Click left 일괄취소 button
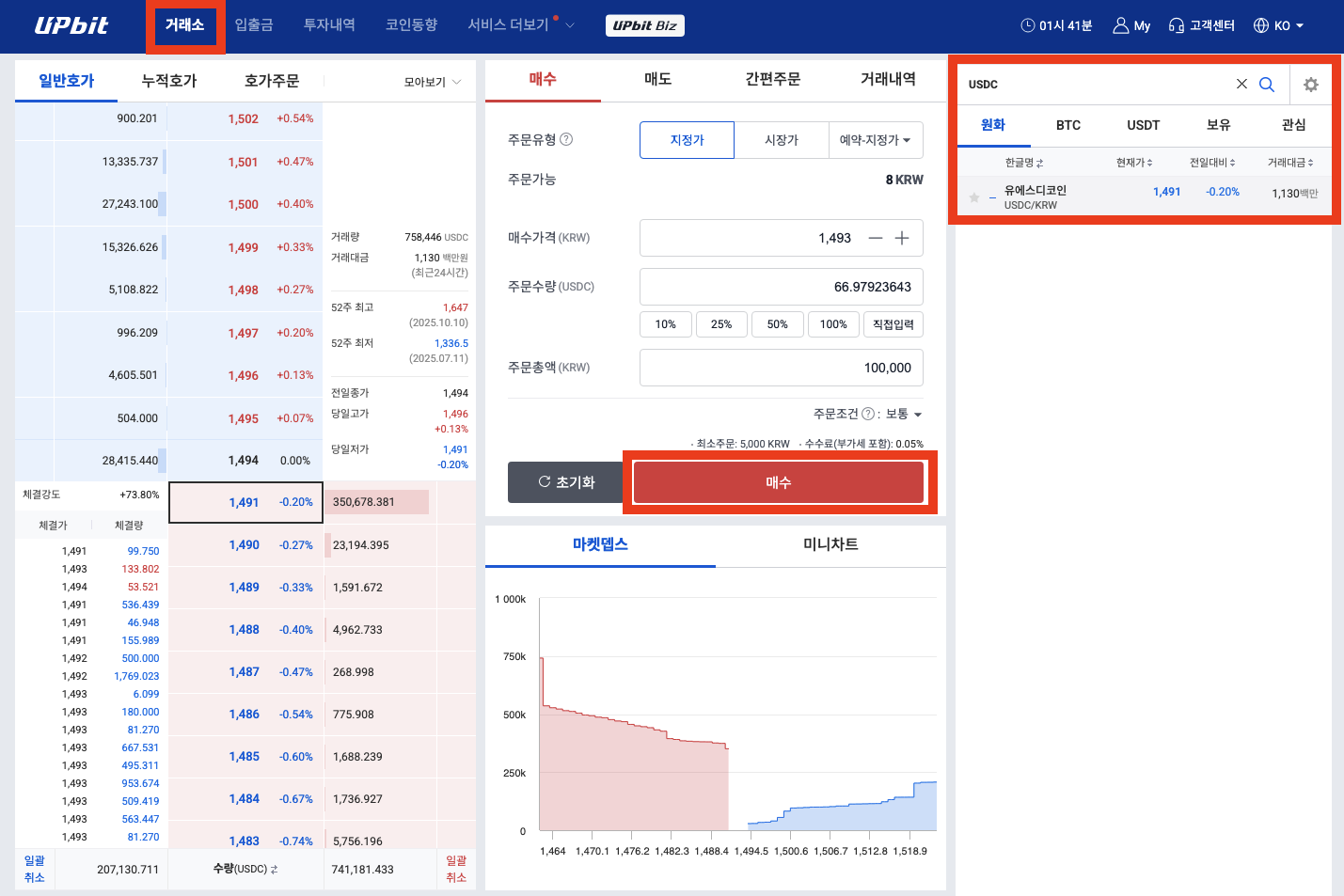The height and width of the screenshot is (896, 1344). point(35,869)
